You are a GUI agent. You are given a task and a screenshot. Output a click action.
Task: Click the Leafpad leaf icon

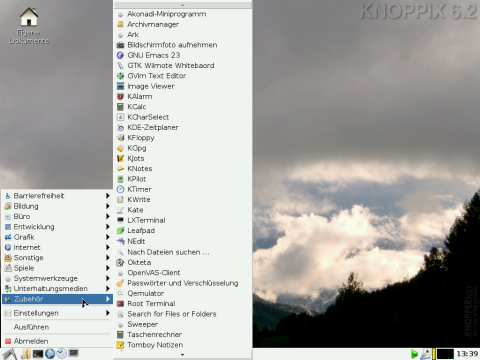[120, 231]
